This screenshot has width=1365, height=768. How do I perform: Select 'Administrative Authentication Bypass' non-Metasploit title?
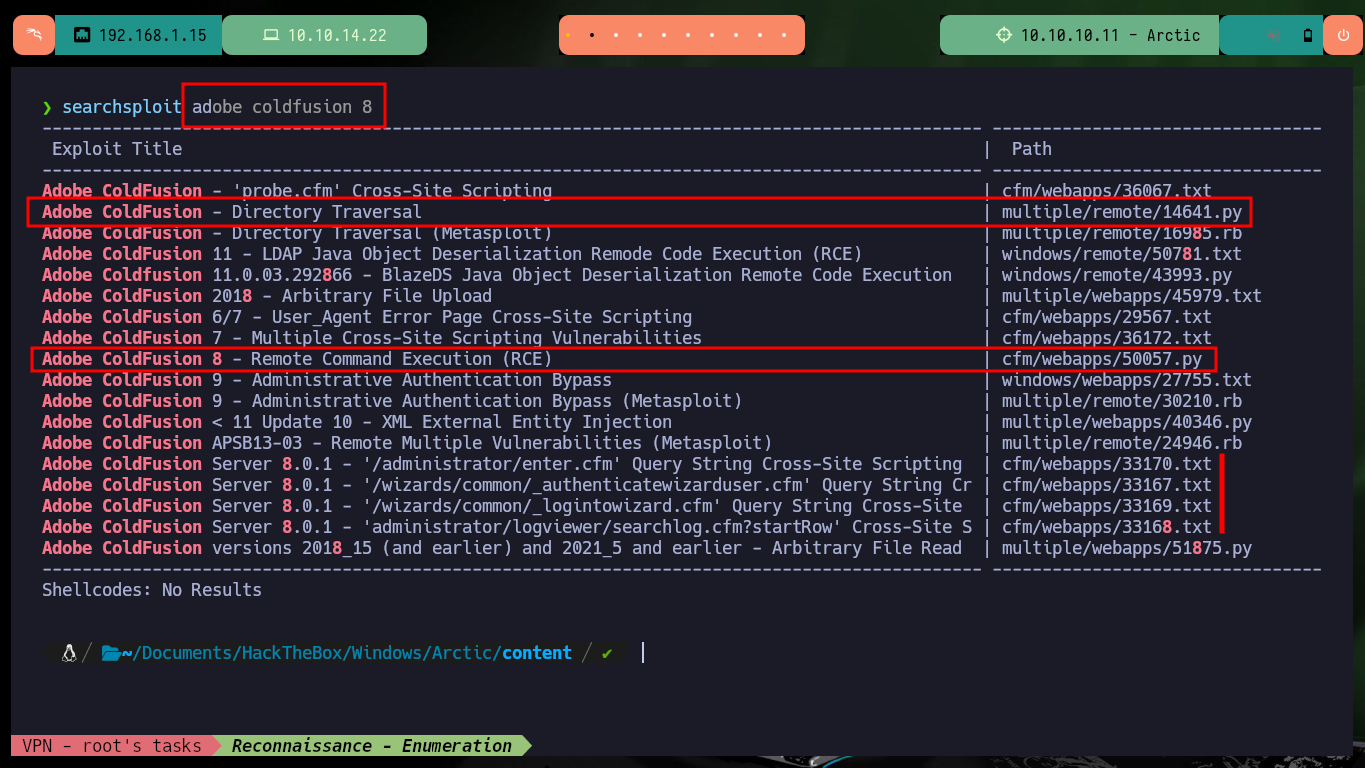[x=327, y=380]
